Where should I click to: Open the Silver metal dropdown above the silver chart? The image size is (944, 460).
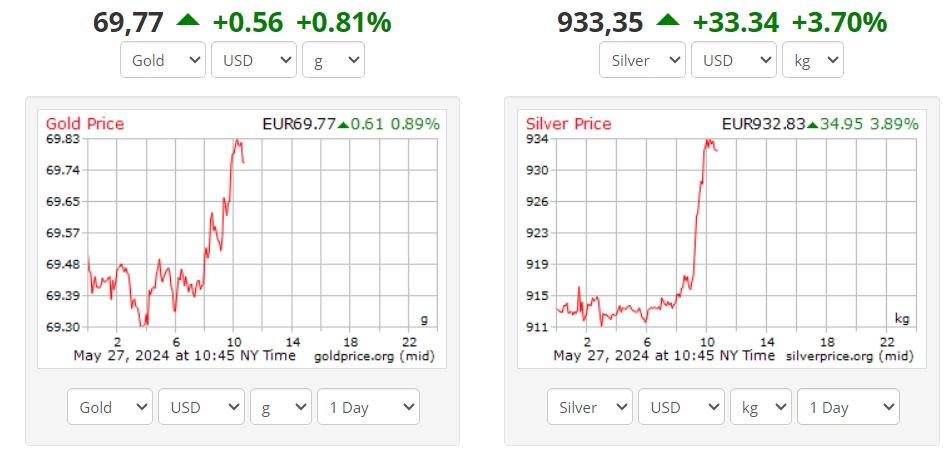[x=643, y=60]
